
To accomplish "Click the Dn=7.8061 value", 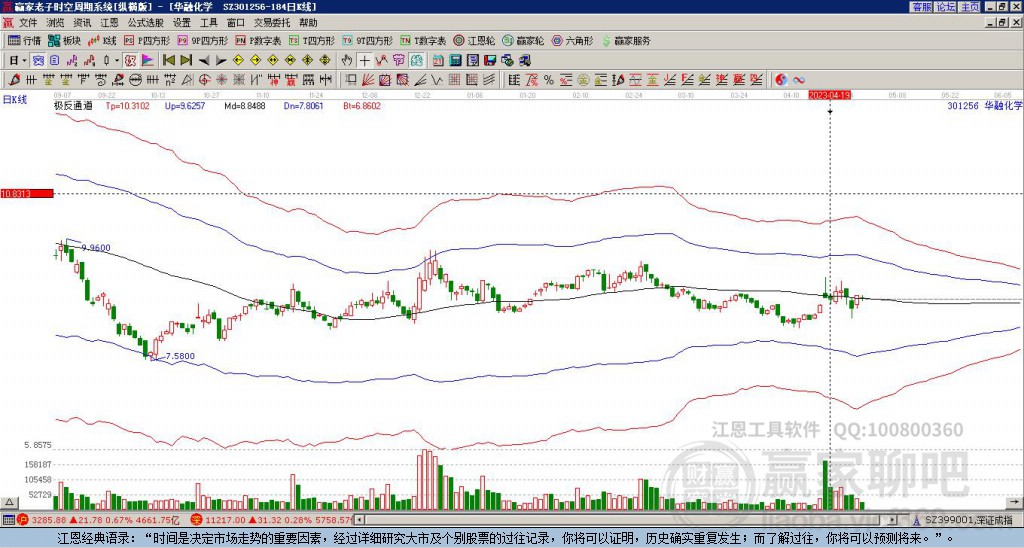I will 302,105.
